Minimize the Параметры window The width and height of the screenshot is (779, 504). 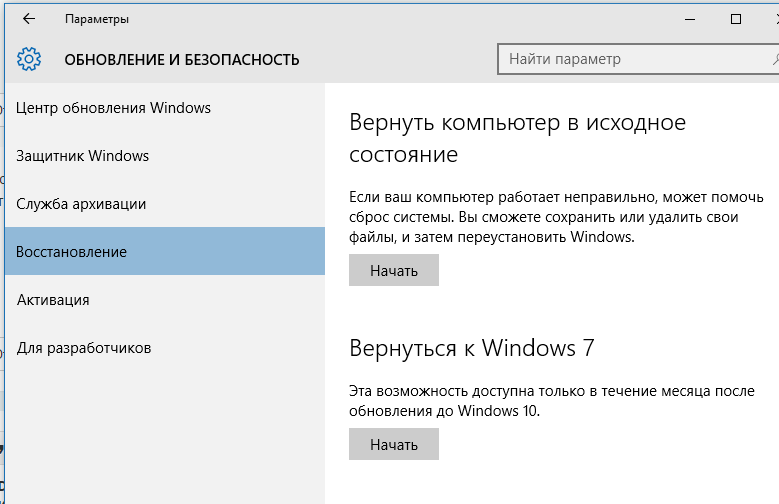pyautogui.click(x=690, y=19)
